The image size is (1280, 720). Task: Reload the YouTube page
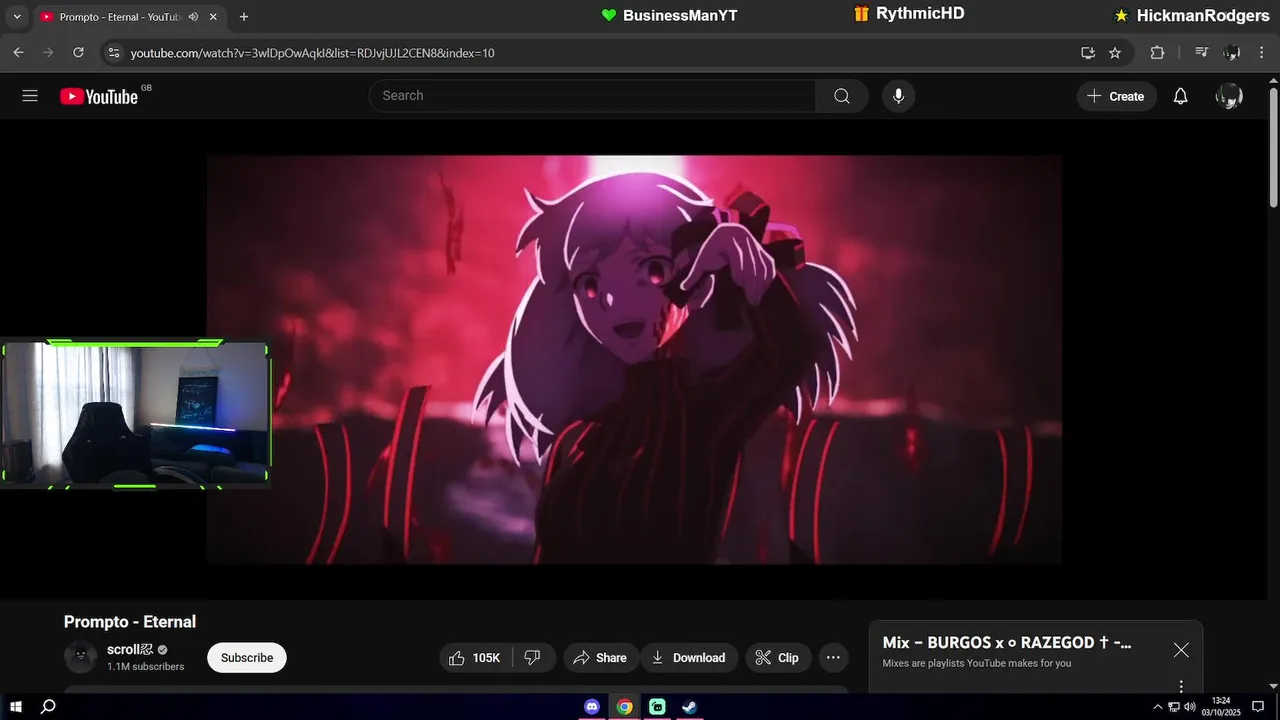[77, 53]
